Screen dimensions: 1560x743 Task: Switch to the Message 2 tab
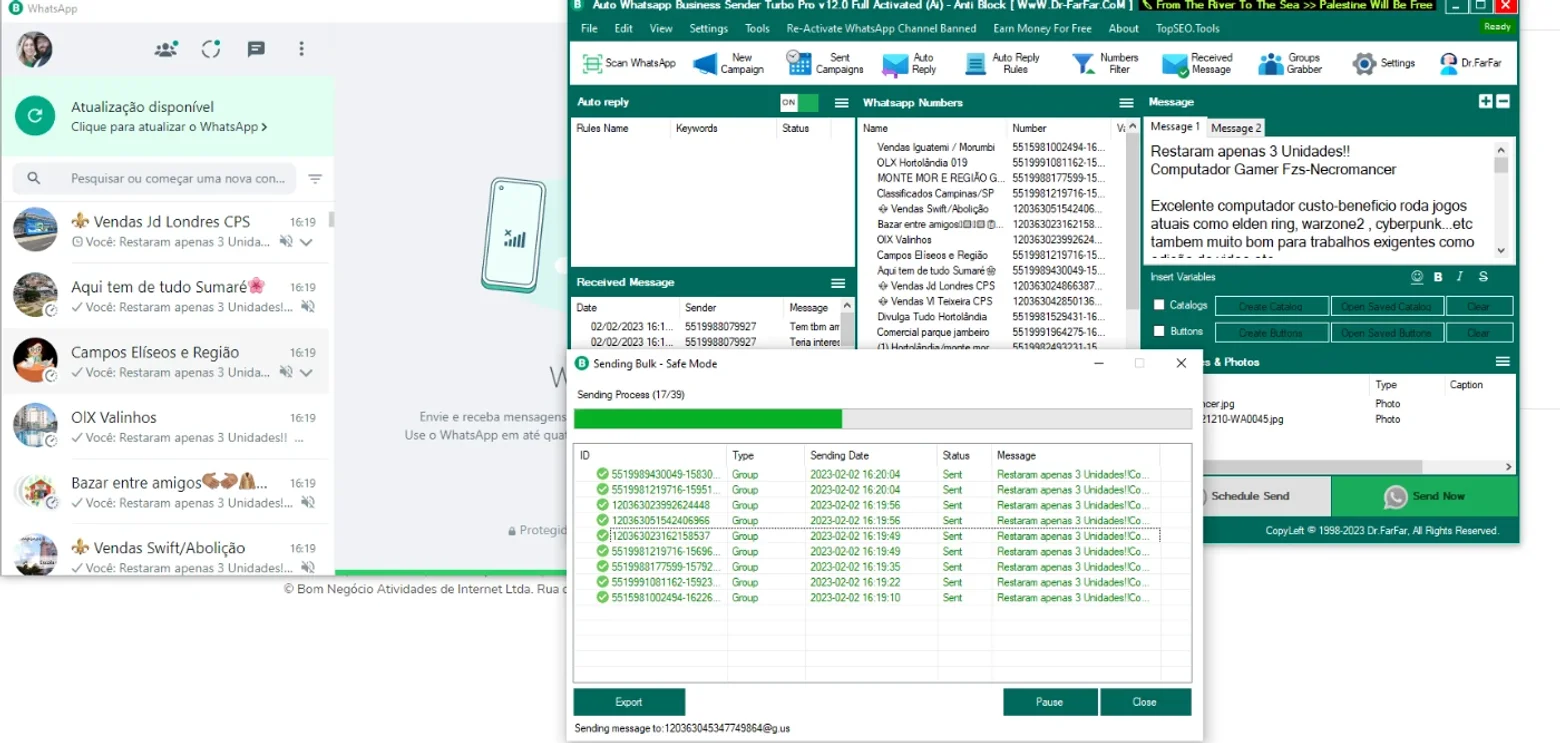(x=1236, y=128)
